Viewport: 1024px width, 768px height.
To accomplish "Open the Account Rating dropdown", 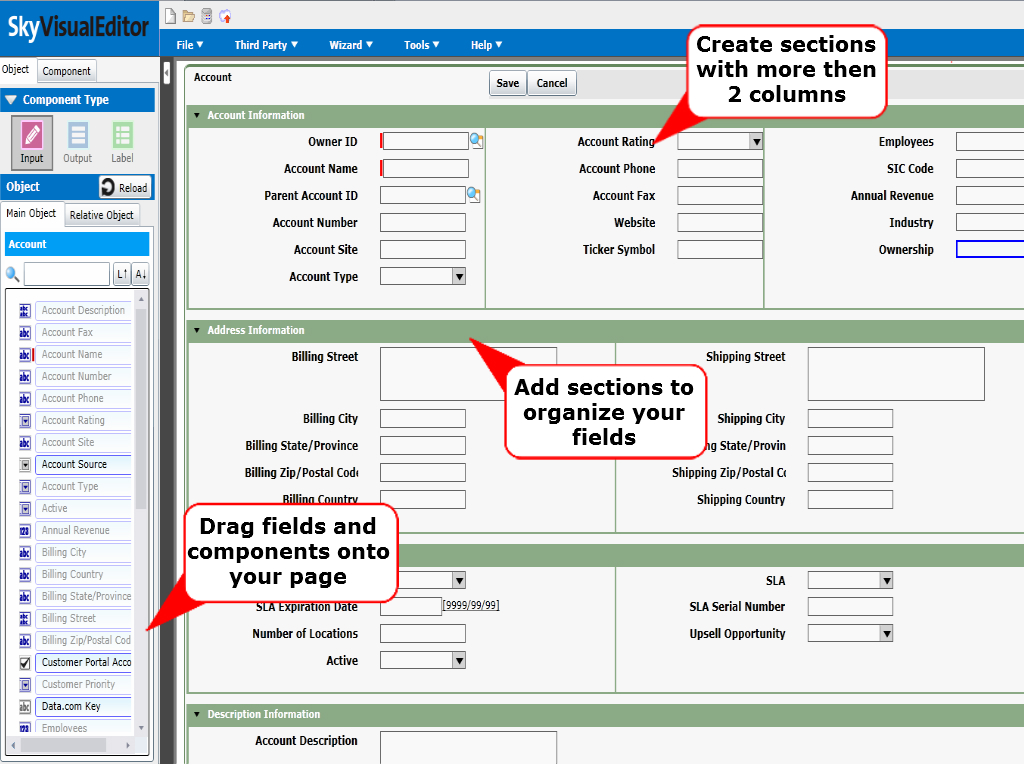I will [x=756, y=141].
